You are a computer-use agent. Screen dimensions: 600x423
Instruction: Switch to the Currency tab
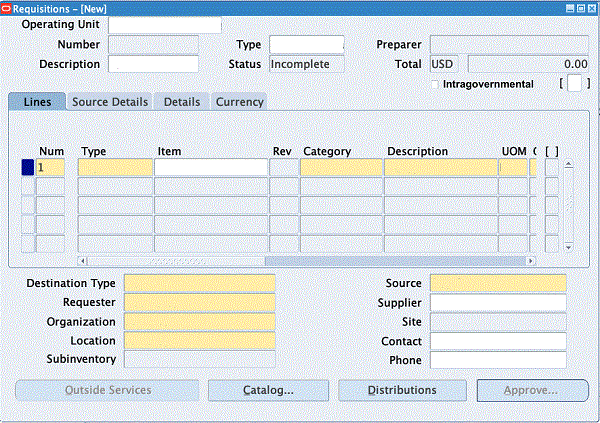coord(239,102)
